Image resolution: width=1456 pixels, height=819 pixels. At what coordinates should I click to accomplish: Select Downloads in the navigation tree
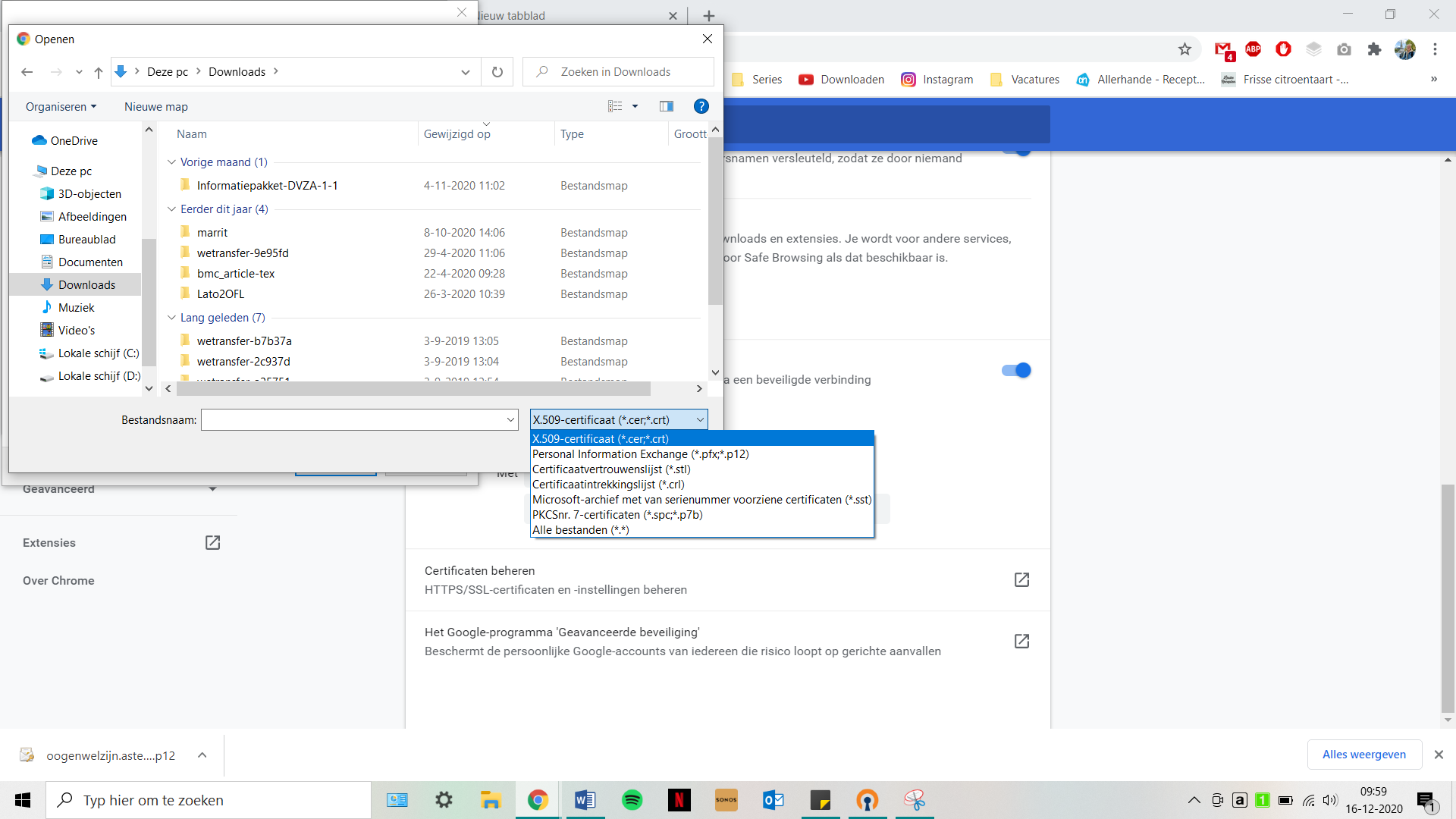point(86,285)
